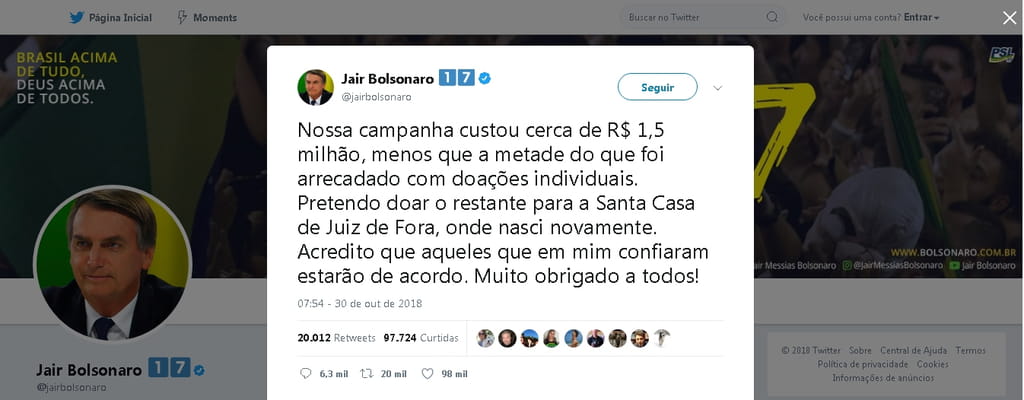Image resolution: width=1024 pixels, height=400 pixels.
Task: Retweet using the retweet icon
Action: pyautogui.click(x=367, y=374)
